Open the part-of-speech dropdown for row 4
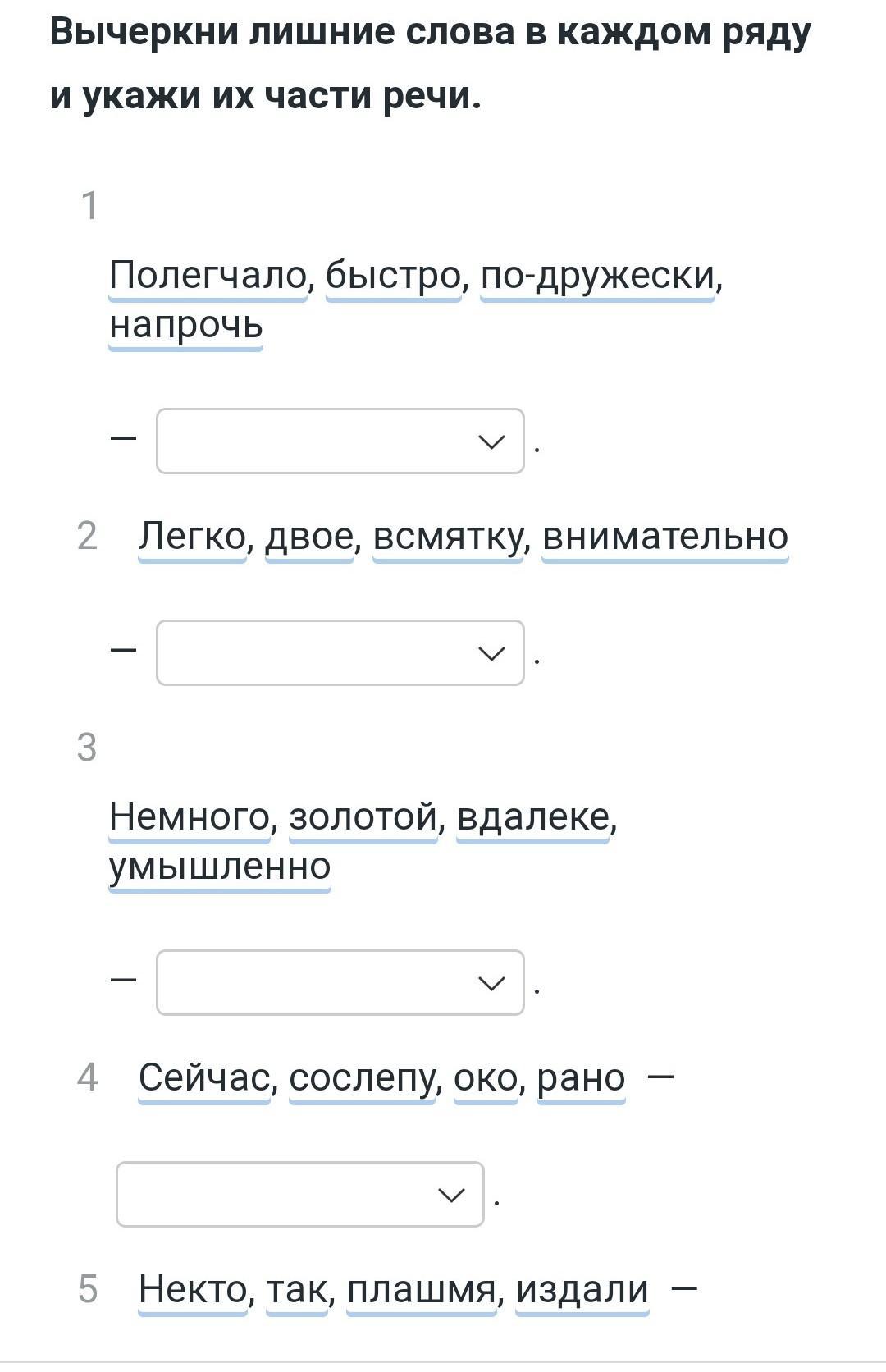The height and width of the screenshot is (1372, 886). click(300, 1194)
